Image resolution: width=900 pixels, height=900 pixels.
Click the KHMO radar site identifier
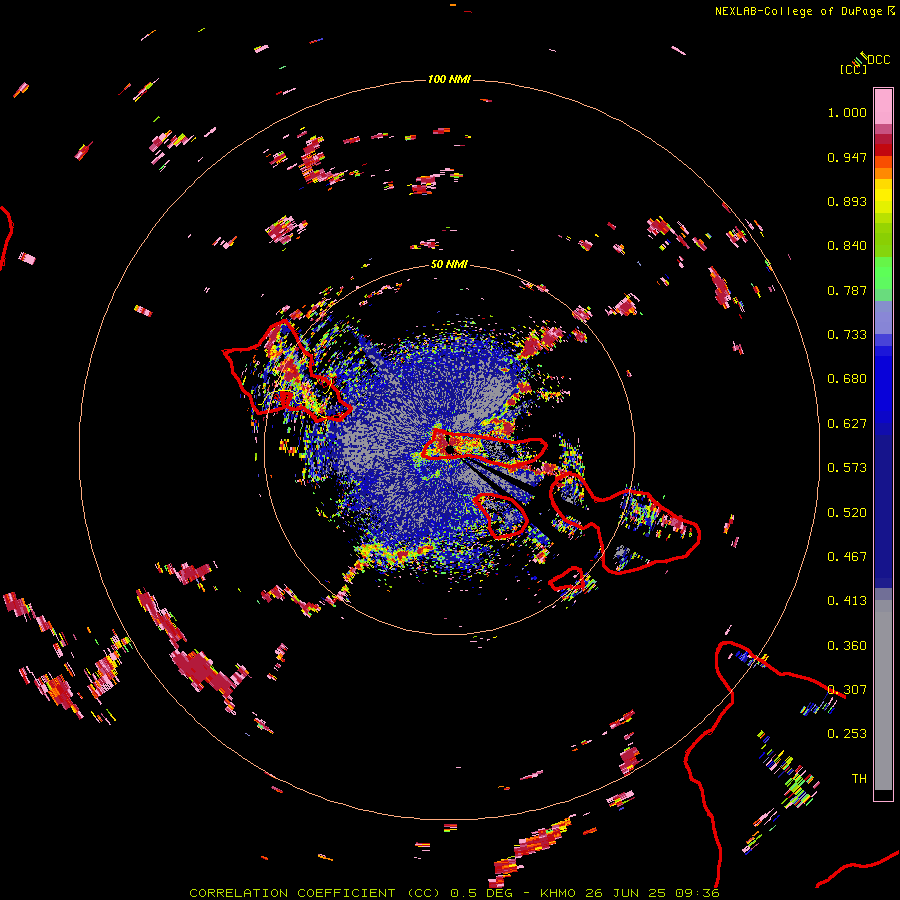click(x=558, y=893)
